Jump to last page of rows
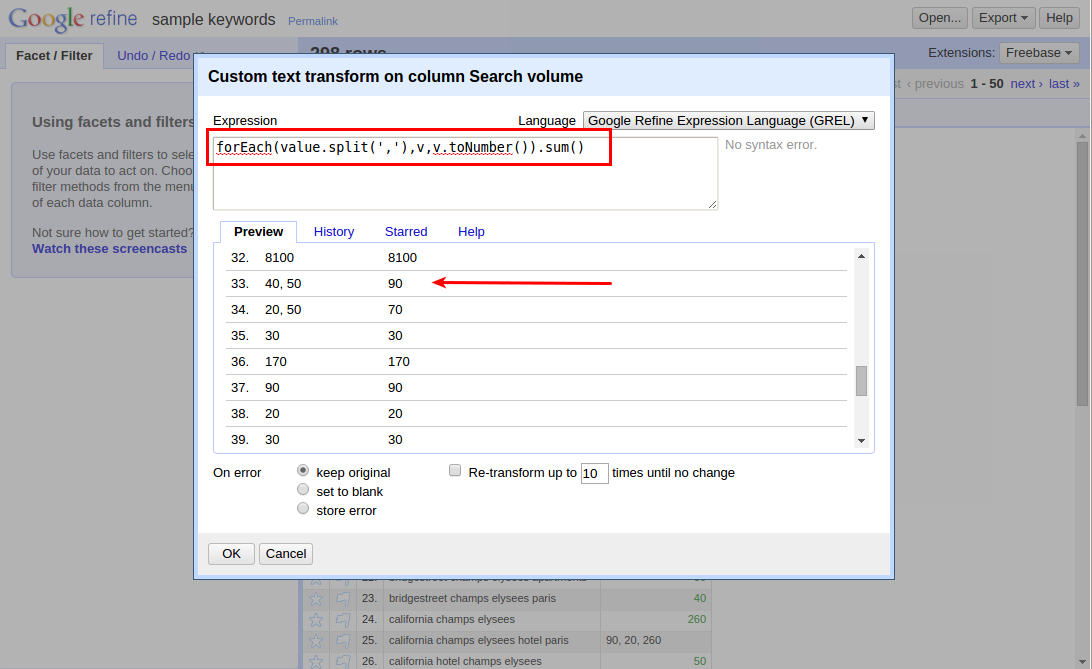Screen dimensions: 1092x669 (1064, 84)
